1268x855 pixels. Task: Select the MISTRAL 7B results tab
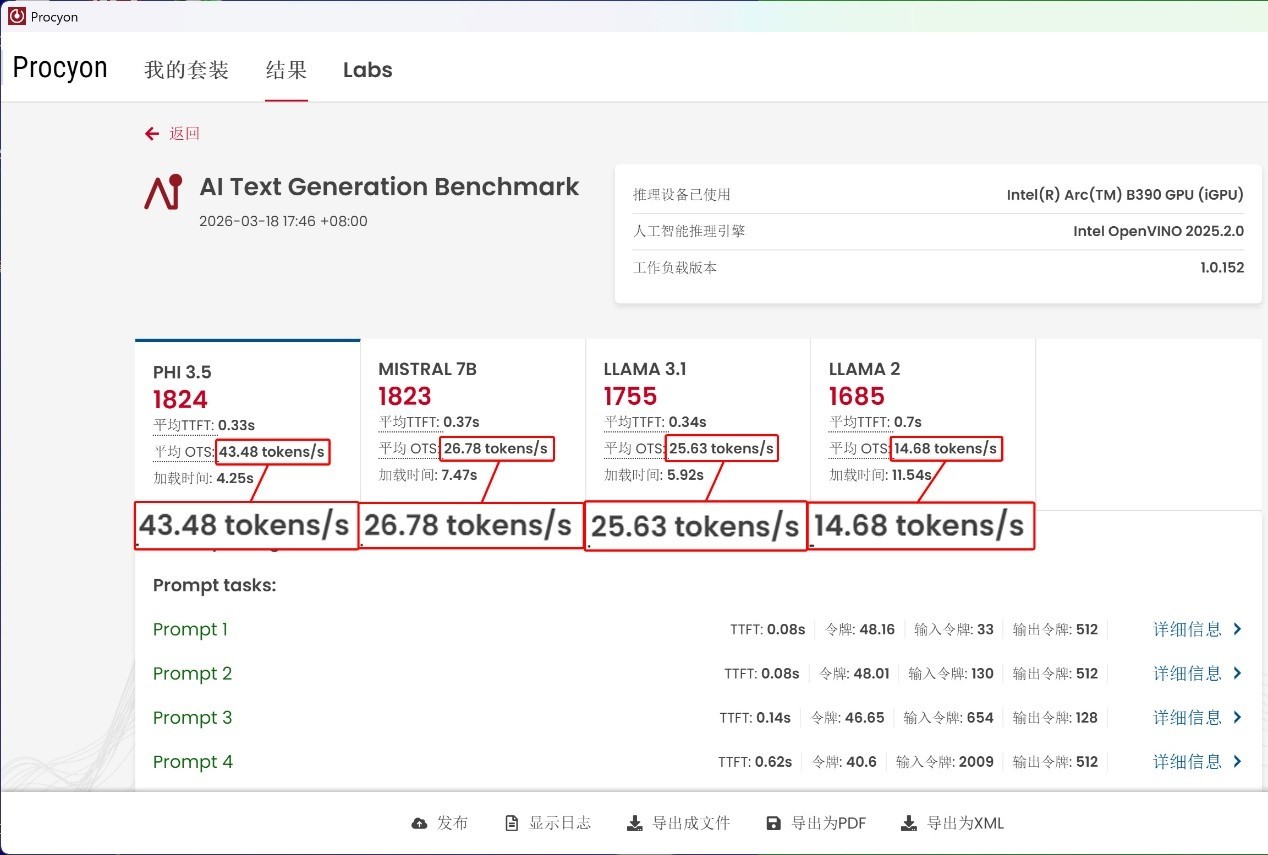[427, 369]
